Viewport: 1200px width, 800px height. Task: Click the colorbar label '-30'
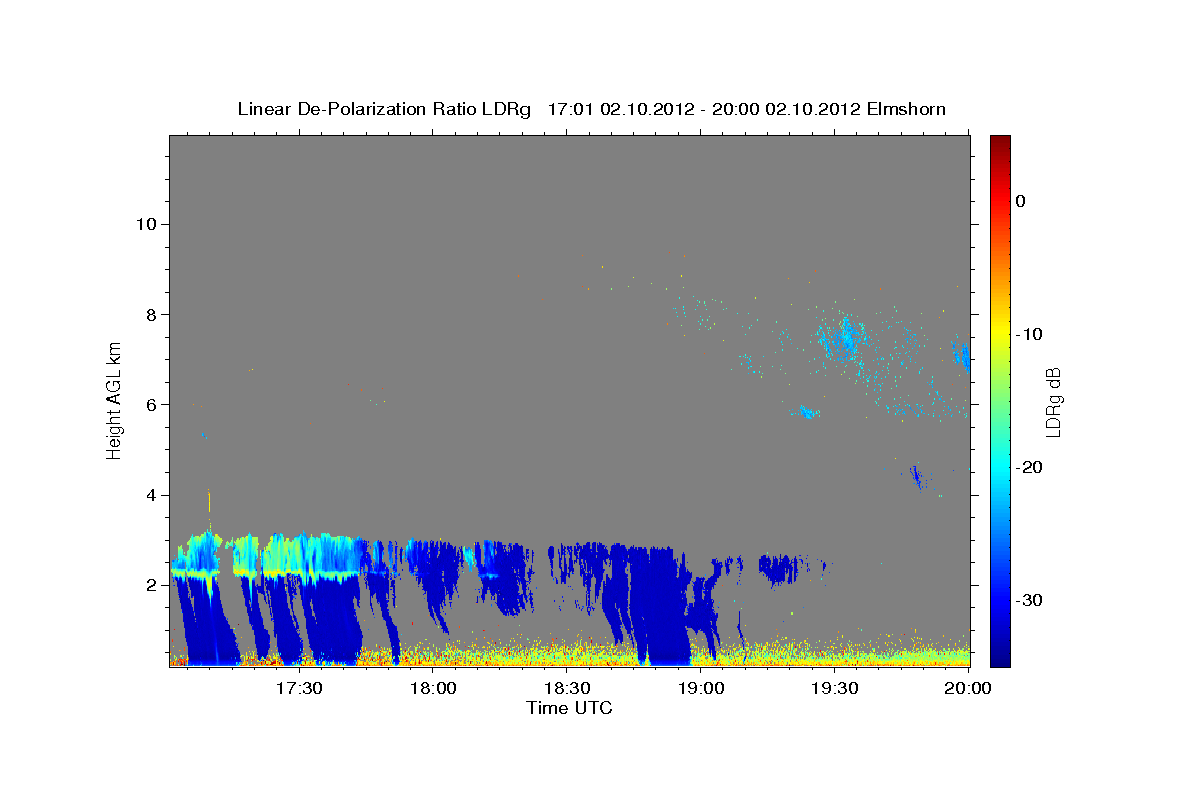click(x=1030, y=600)
